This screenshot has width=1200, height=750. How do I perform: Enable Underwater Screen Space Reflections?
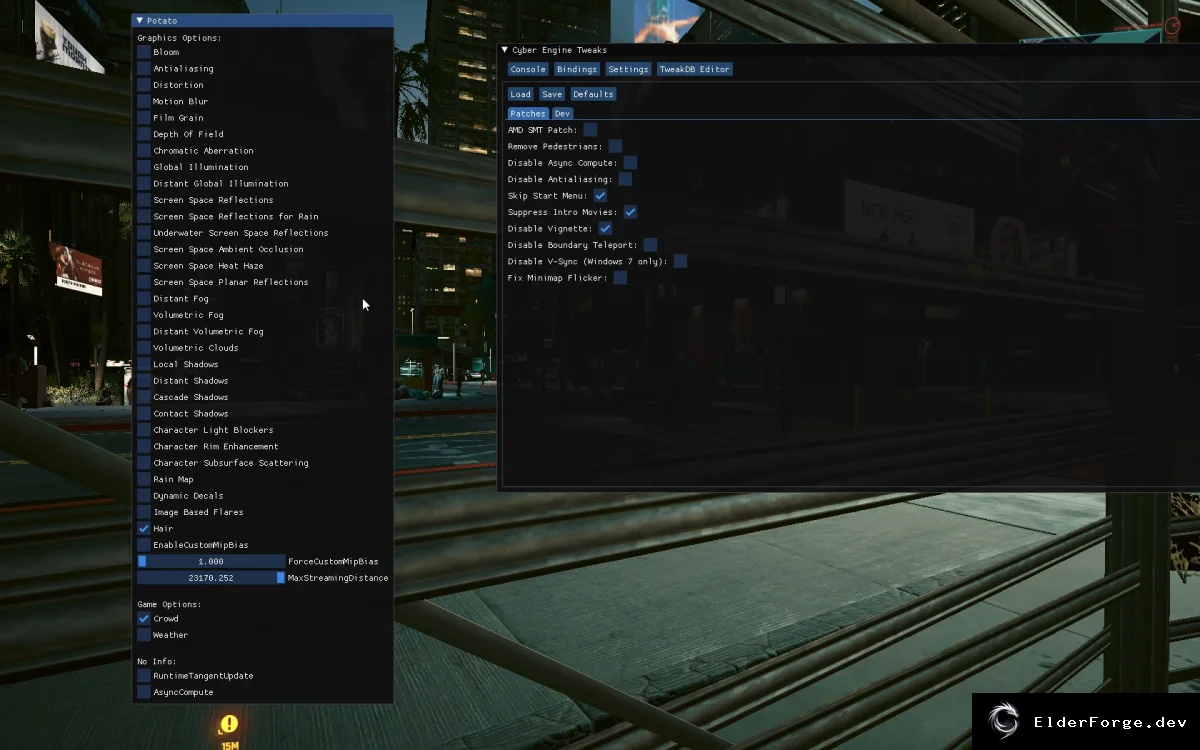tap(144, 233)
